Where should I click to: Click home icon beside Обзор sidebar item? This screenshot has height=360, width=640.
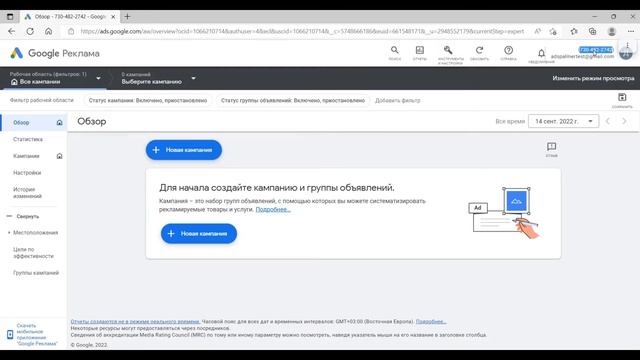[60, 122]
